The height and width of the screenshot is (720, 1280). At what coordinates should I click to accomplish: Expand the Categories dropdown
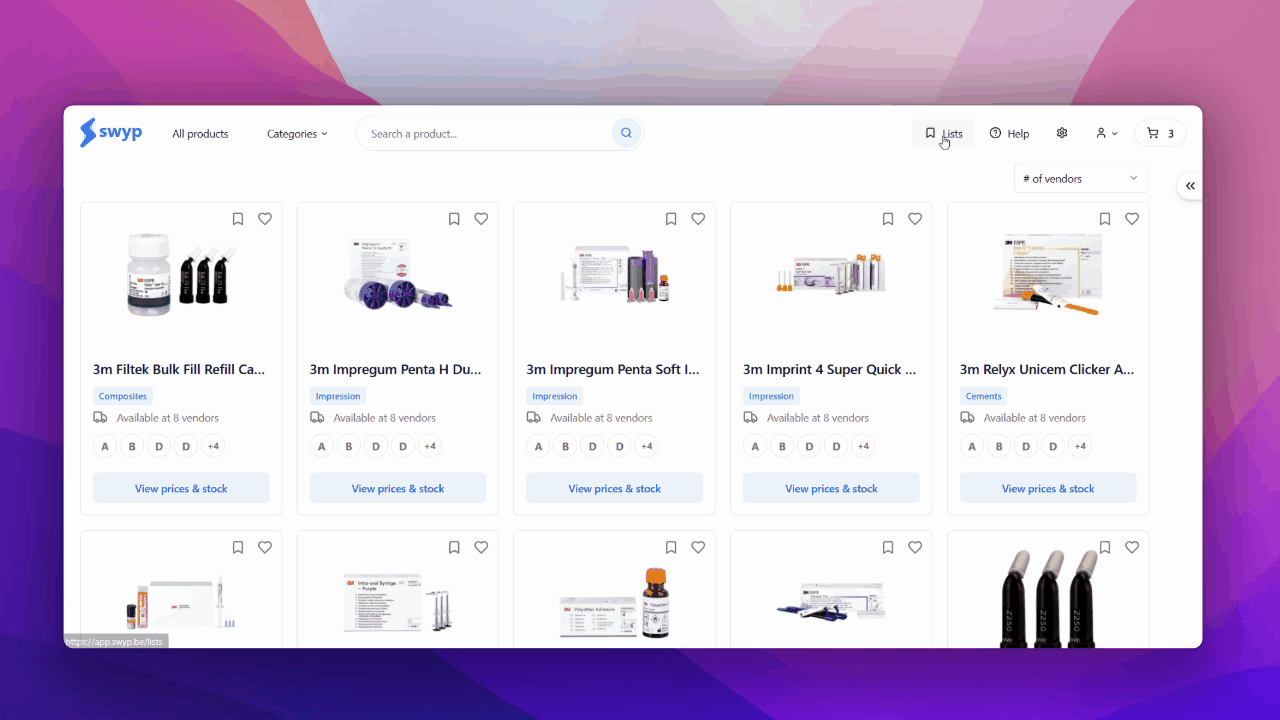click(x=297, y=134)
